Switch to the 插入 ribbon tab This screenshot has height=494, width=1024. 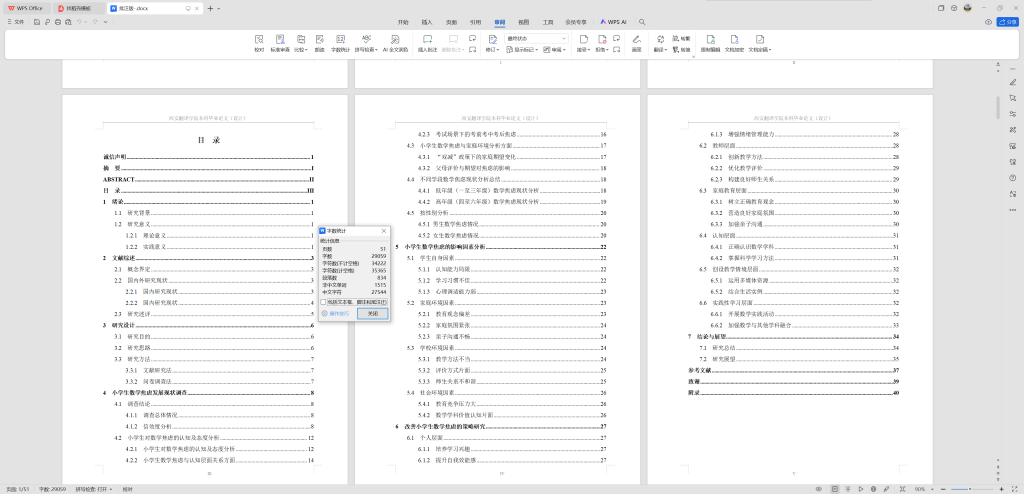427,21
